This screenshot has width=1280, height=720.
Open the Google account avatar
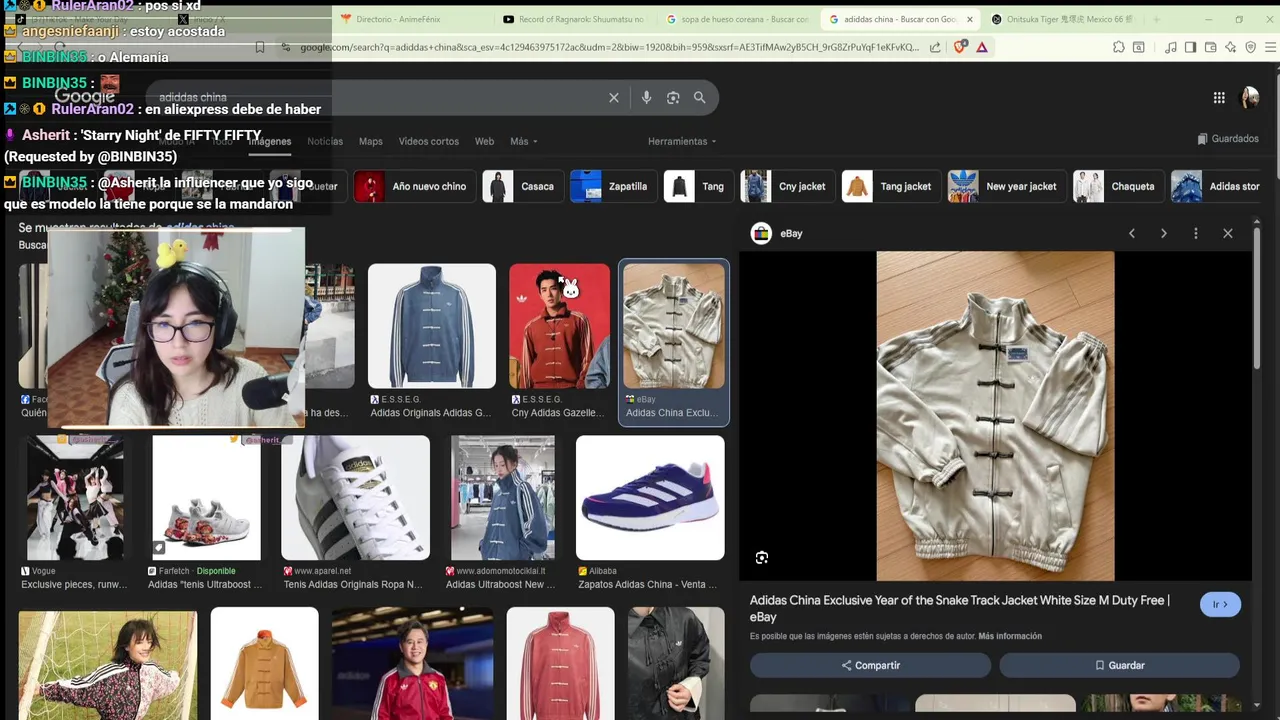pos(1249,97)
